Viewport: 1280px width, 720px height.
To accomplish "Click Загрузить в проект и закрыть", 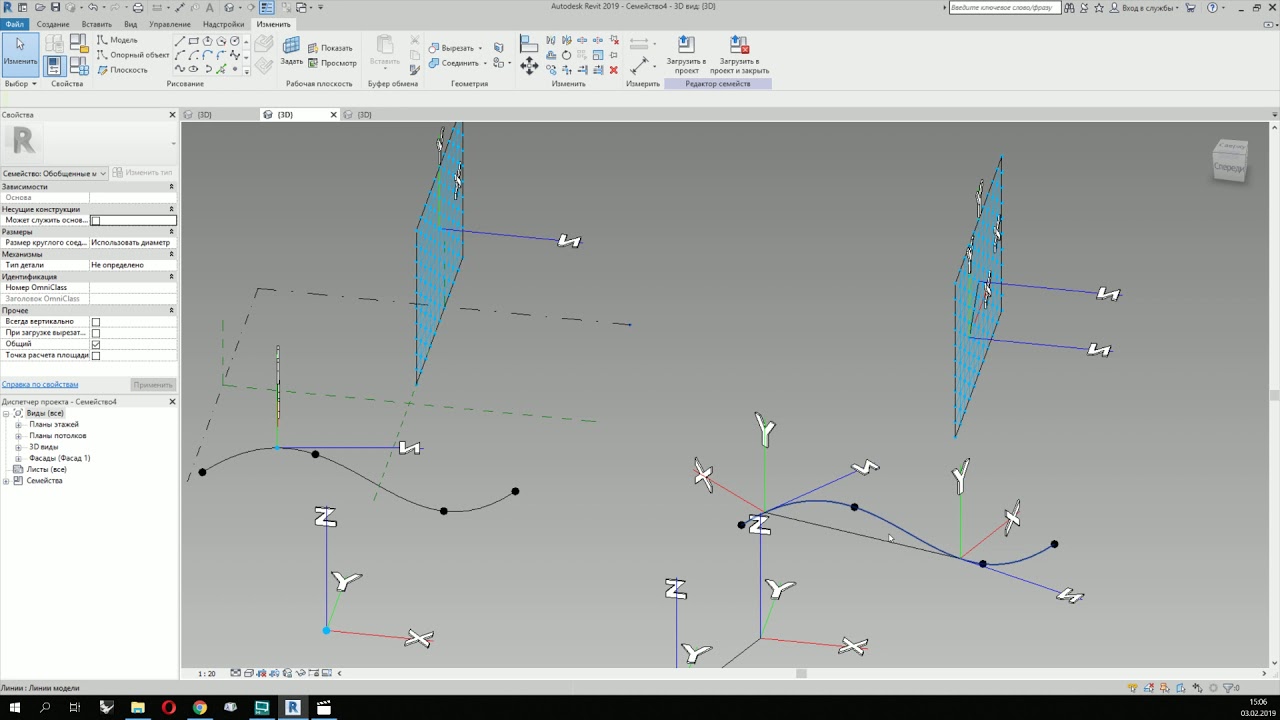I will [x=739, y=55].
